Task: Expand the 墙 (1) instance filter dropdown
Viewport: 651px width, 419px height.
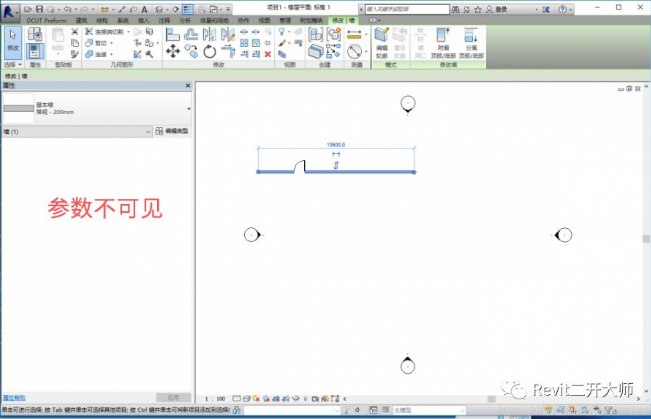Action: 77,132
